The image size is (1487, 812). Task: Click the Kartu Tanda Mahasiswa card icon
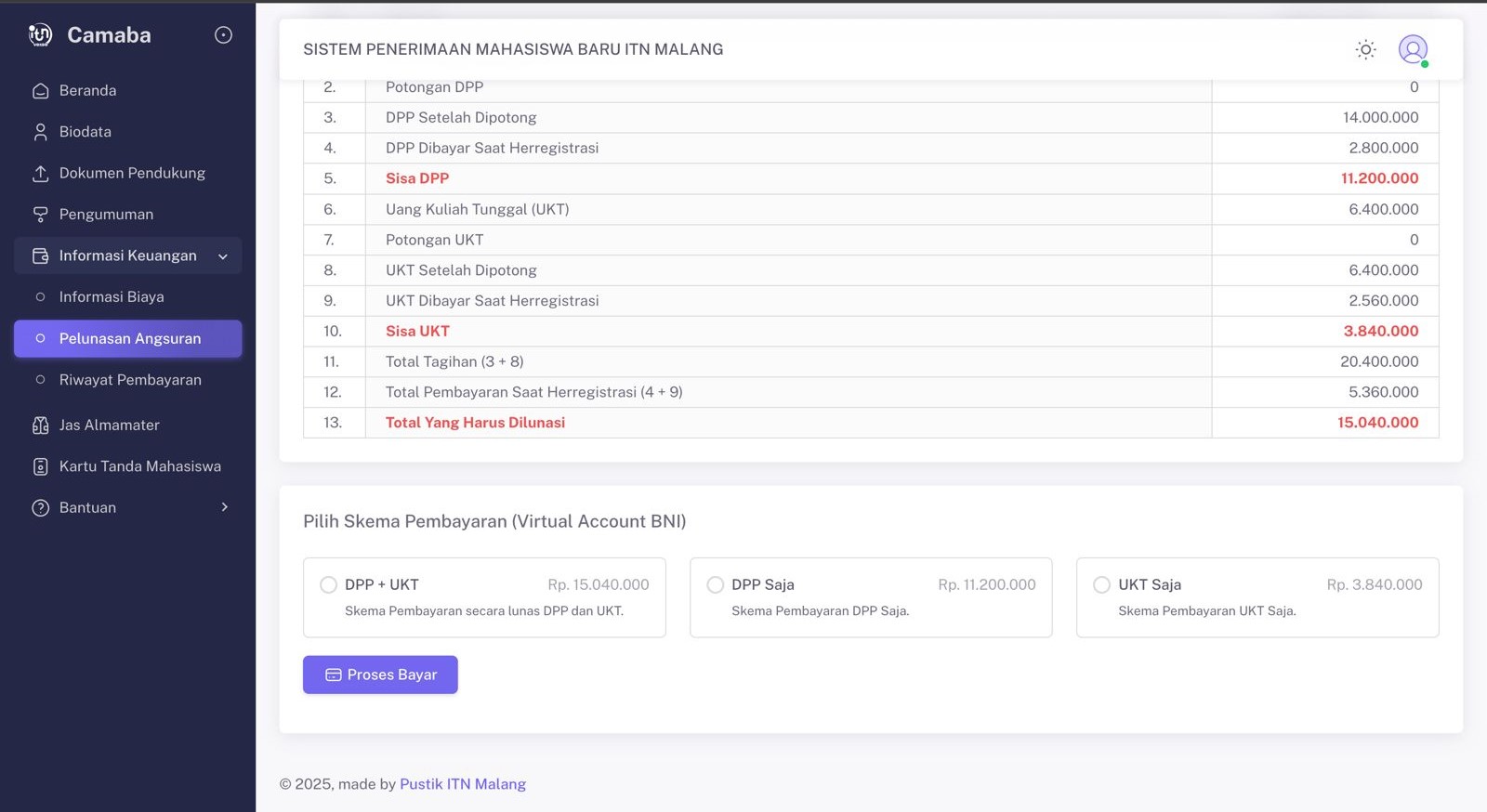40,466
